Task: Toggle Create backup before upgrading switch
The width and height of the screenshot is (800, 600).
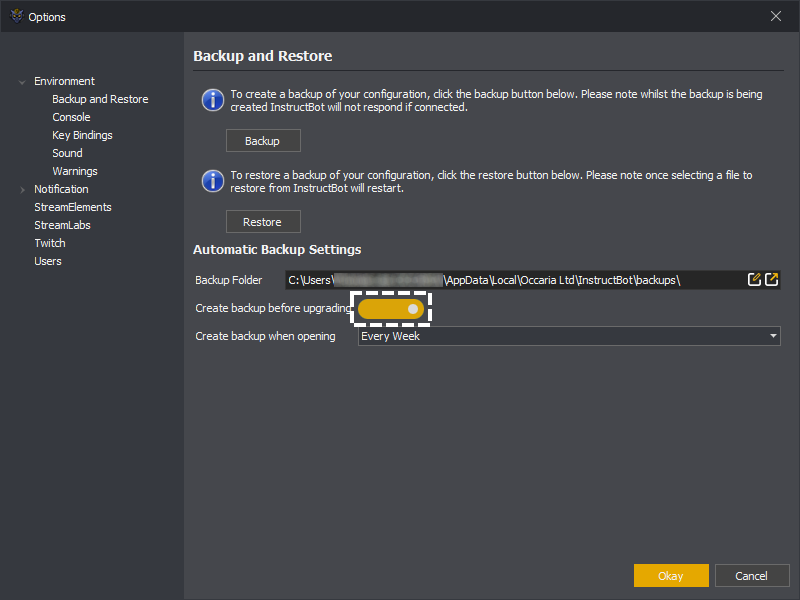Action: pos(391,309)
